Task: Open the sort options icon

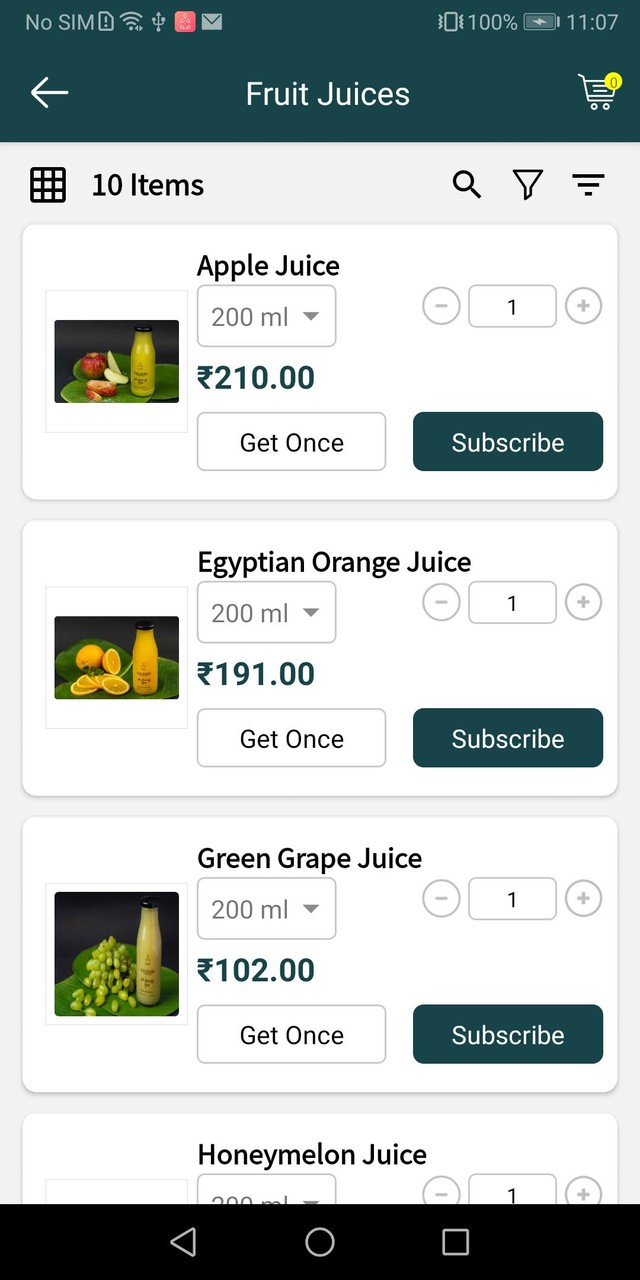Action: point(588,184)
